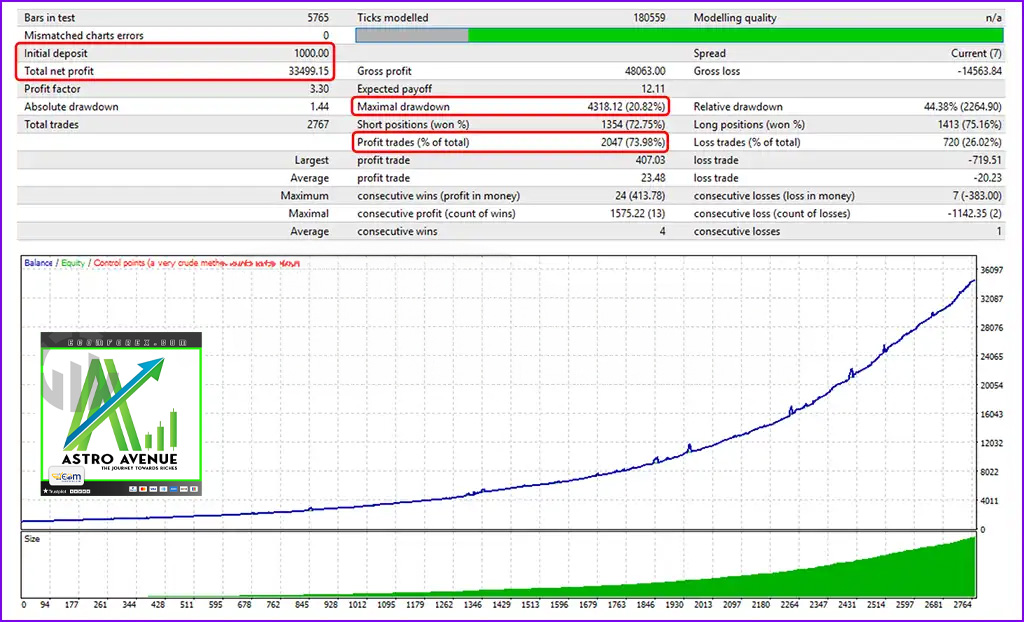Select the 'Initial deposit' label
This screenshot has height=622, width=1024.
click(x=56, y=53)
